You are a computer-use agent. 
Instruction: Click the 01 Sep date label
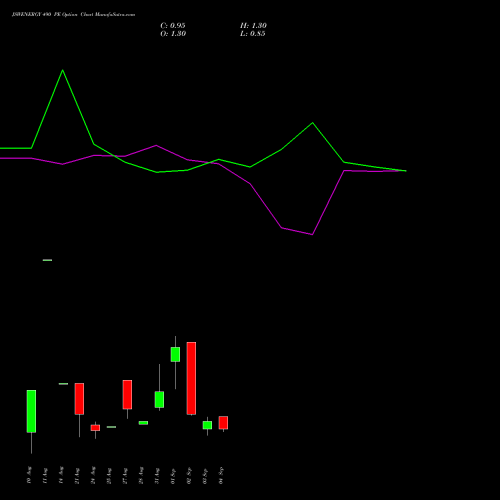click(173, 476)
